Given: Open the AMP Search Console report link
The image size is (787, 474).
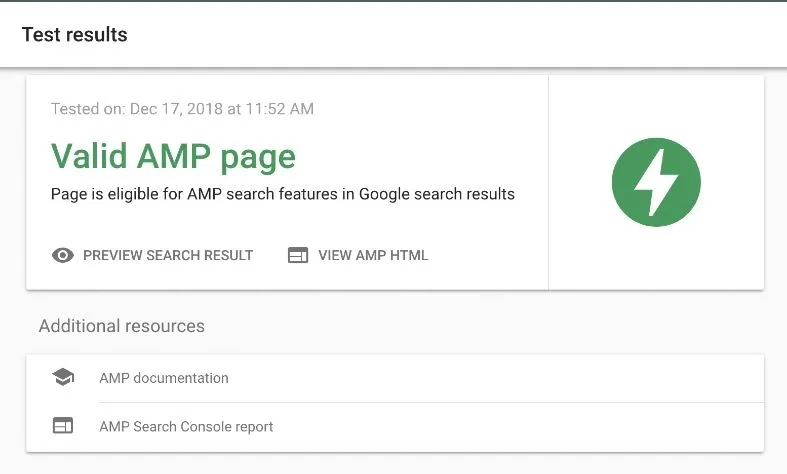Looking at the screenshot, I should pyautogui.click(x=186, y=426).
